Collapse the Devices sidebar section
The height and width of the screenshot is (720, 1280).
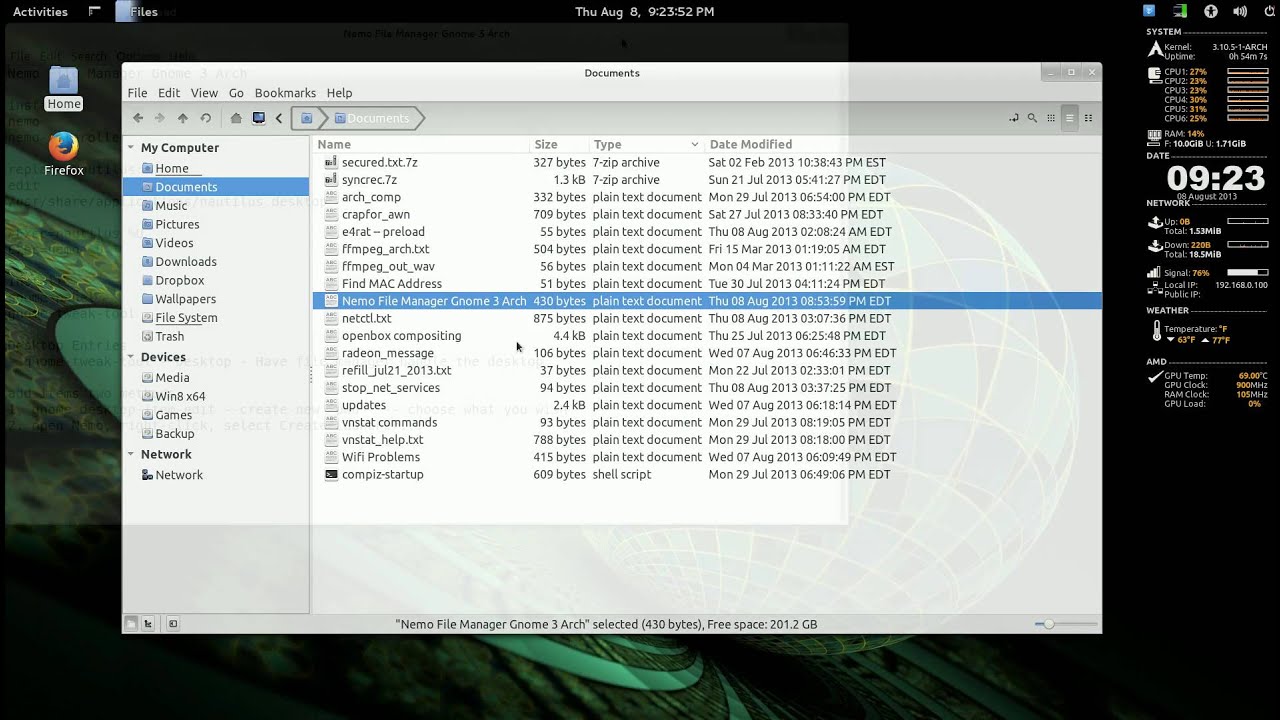[131, 357]
